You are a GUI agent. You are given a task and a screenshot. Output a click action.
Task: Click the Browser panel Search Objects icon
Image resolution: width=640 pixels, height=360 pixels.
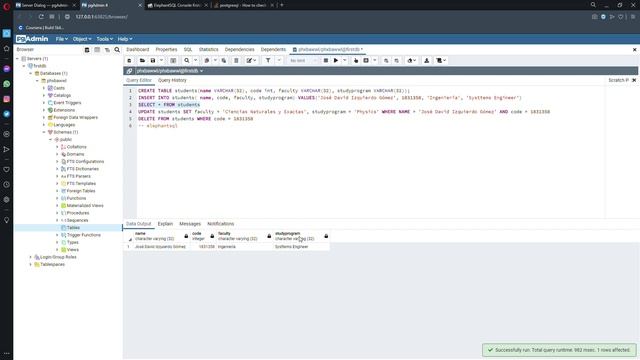click(117, 50)
